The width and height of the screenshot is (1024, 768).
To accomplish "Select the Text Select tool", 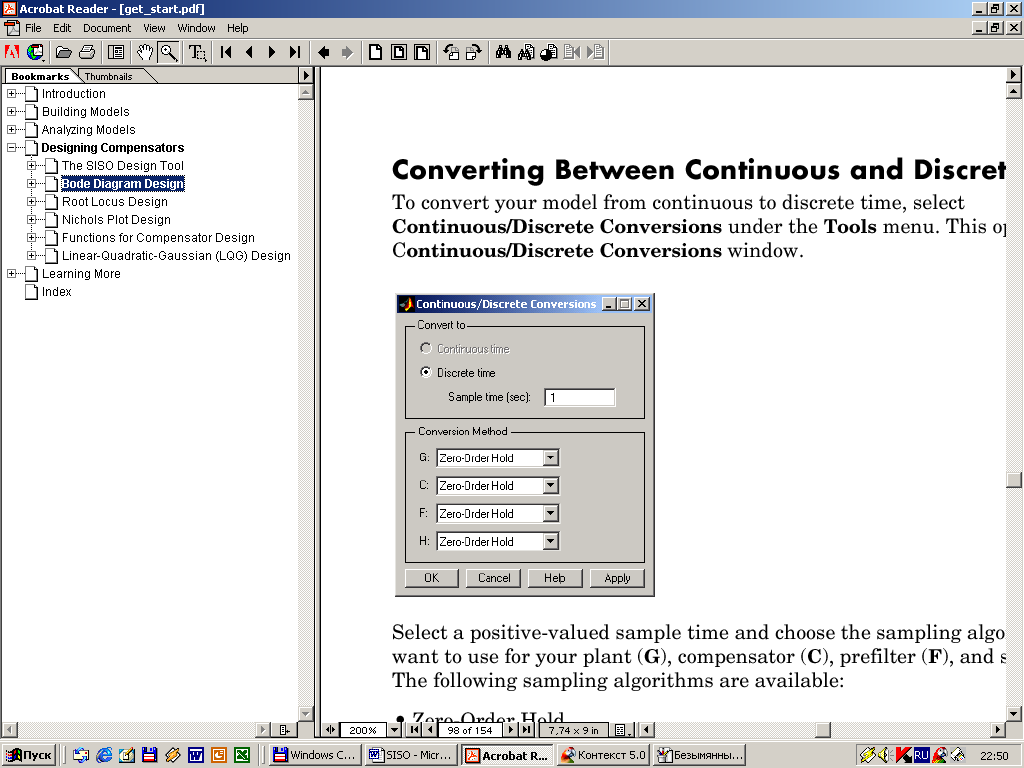I will (197, 52).
